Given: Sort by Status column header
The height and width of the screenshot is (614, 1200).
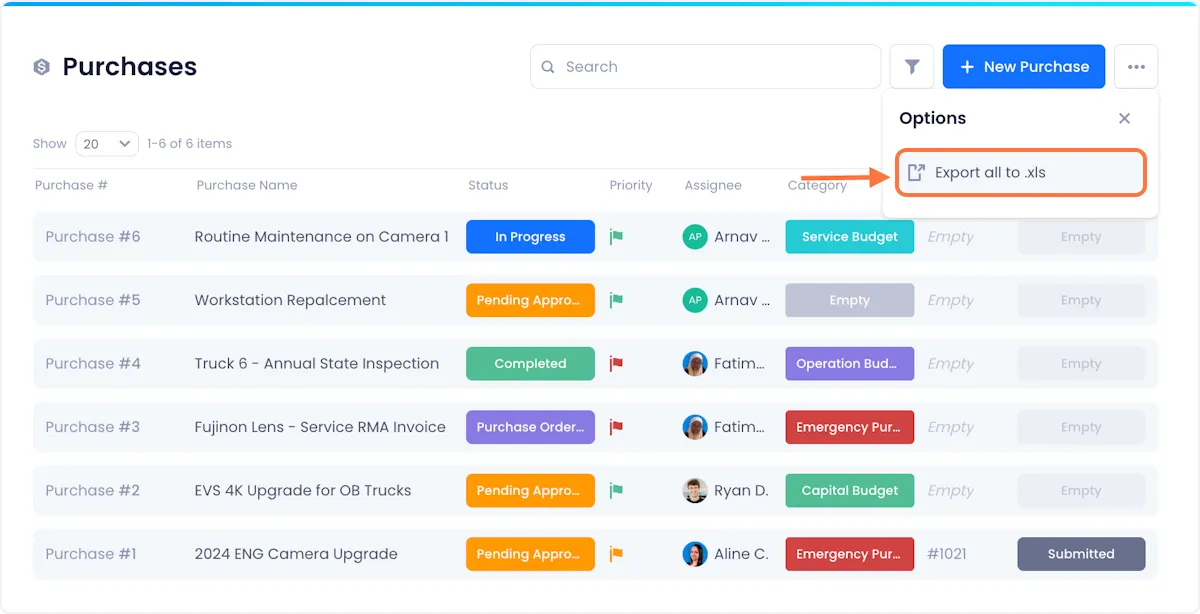Looking at the screenshot, I should pyautogui.click(x=488, y=185).
